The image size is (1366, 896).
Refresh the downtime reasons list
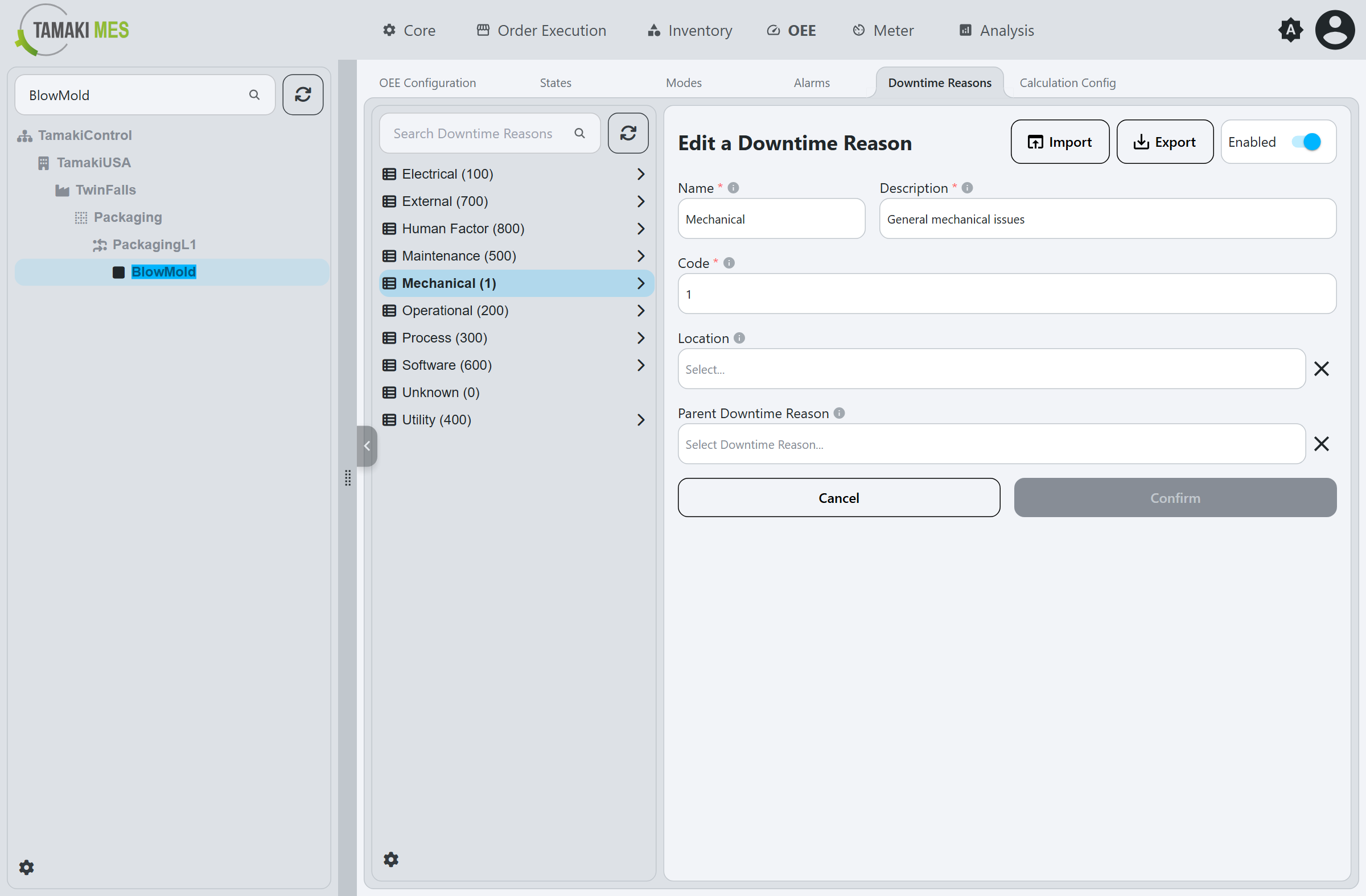628,133
